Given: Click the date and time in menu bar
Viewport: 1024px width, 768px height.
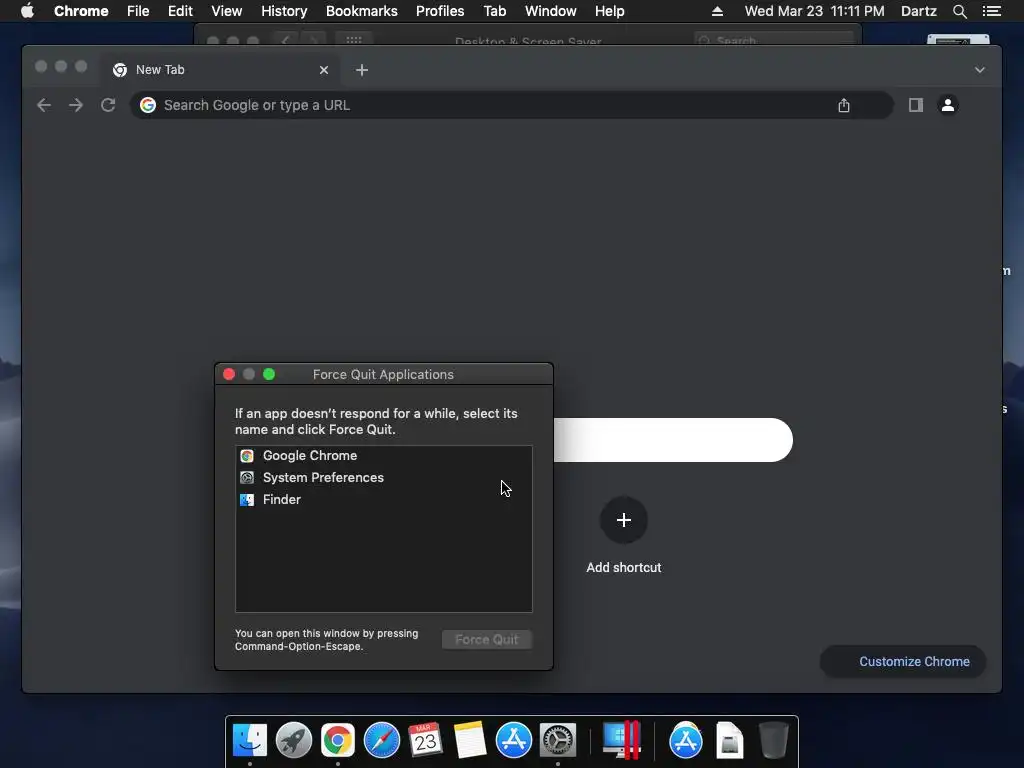Looking at the screenshot, I should pos(814,11).
